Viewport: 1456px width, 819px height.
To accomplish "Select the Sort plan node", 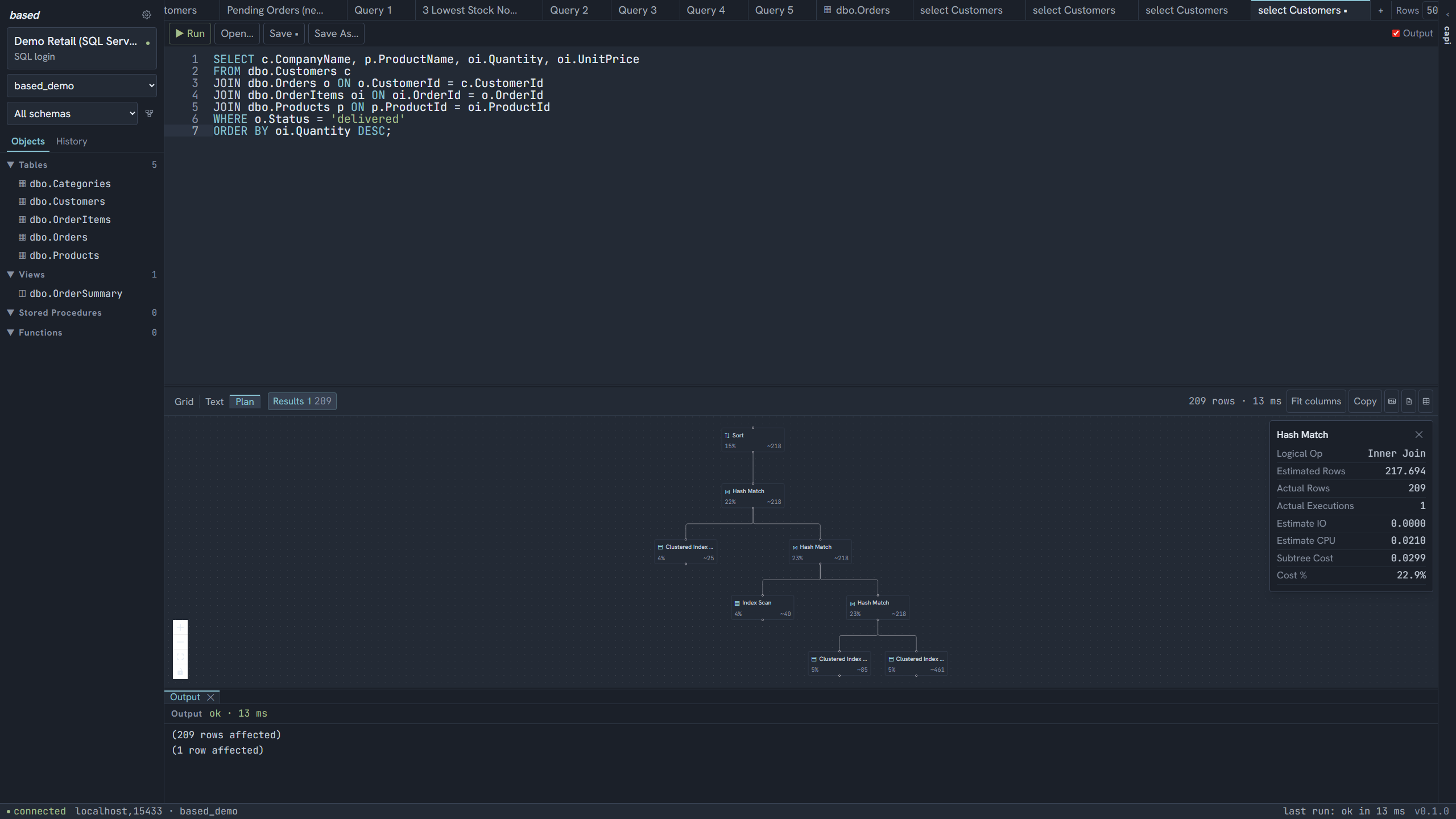I will point(752,440).
